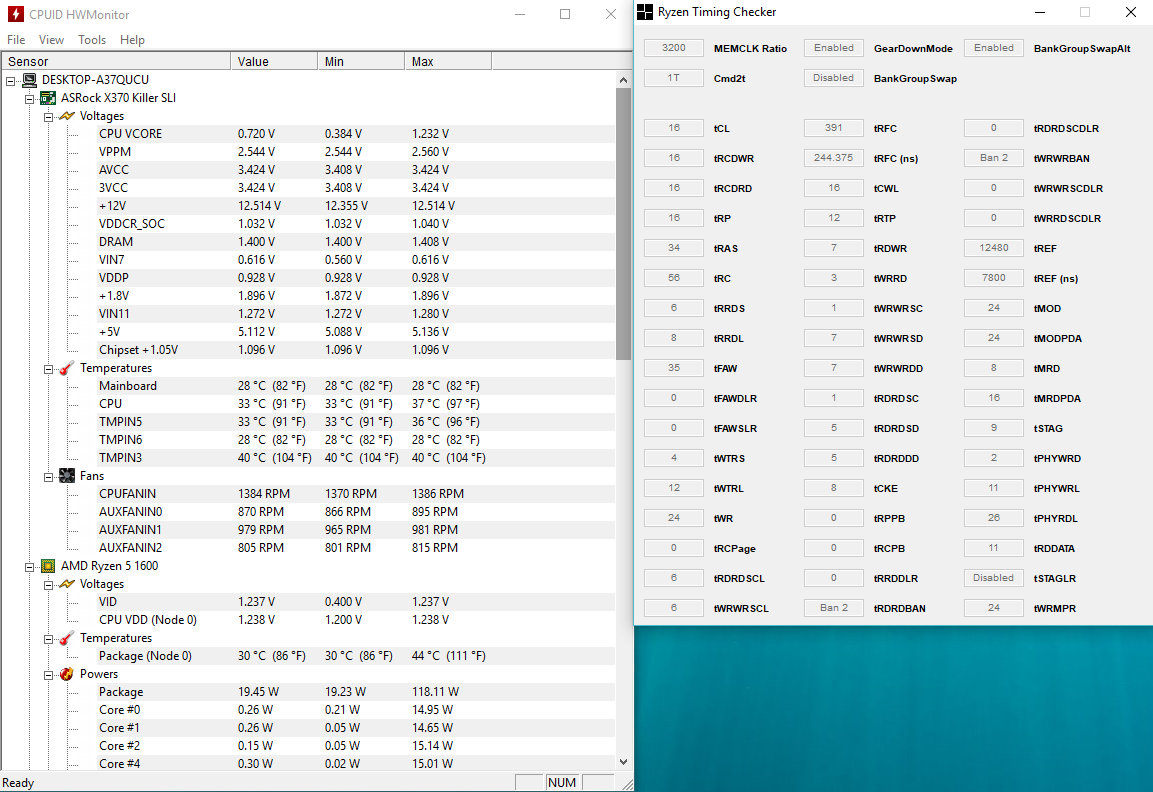
Task: Collapse the Ryzen Temperatures group
Action: (x=48, y=638)
